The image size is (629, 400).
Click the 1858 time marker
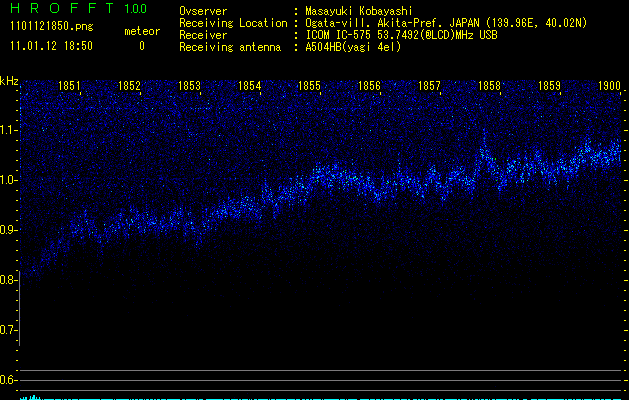(x=489, y=86)
